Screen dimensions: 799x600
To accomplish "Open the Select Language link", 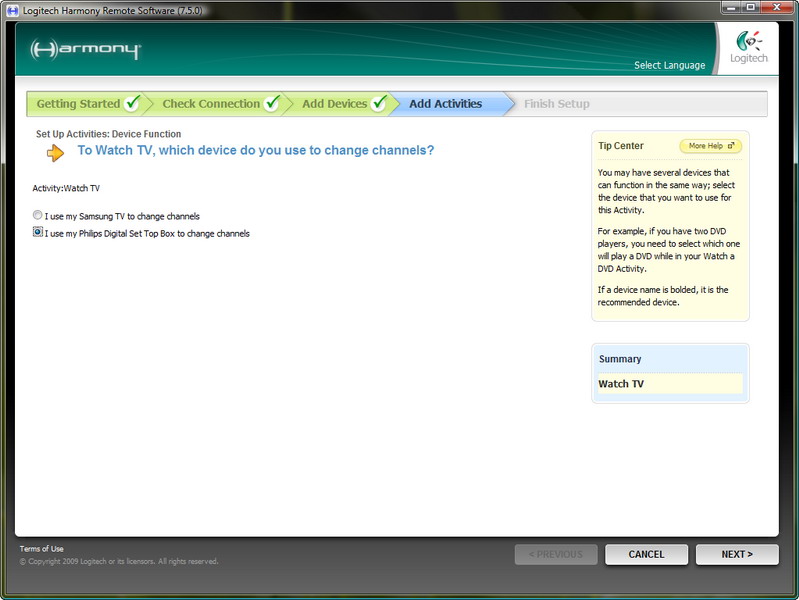I will pos(669,66).
